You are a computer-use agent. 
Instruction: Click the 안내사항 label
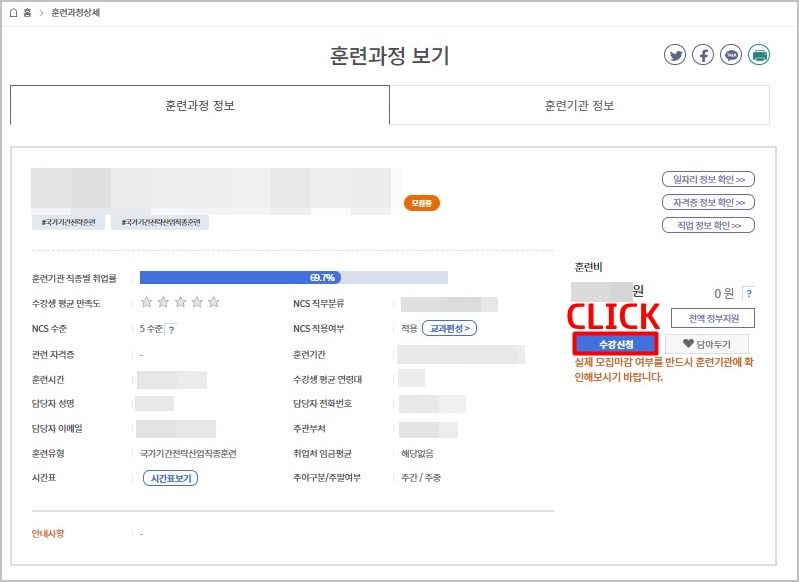pos(48,534)
